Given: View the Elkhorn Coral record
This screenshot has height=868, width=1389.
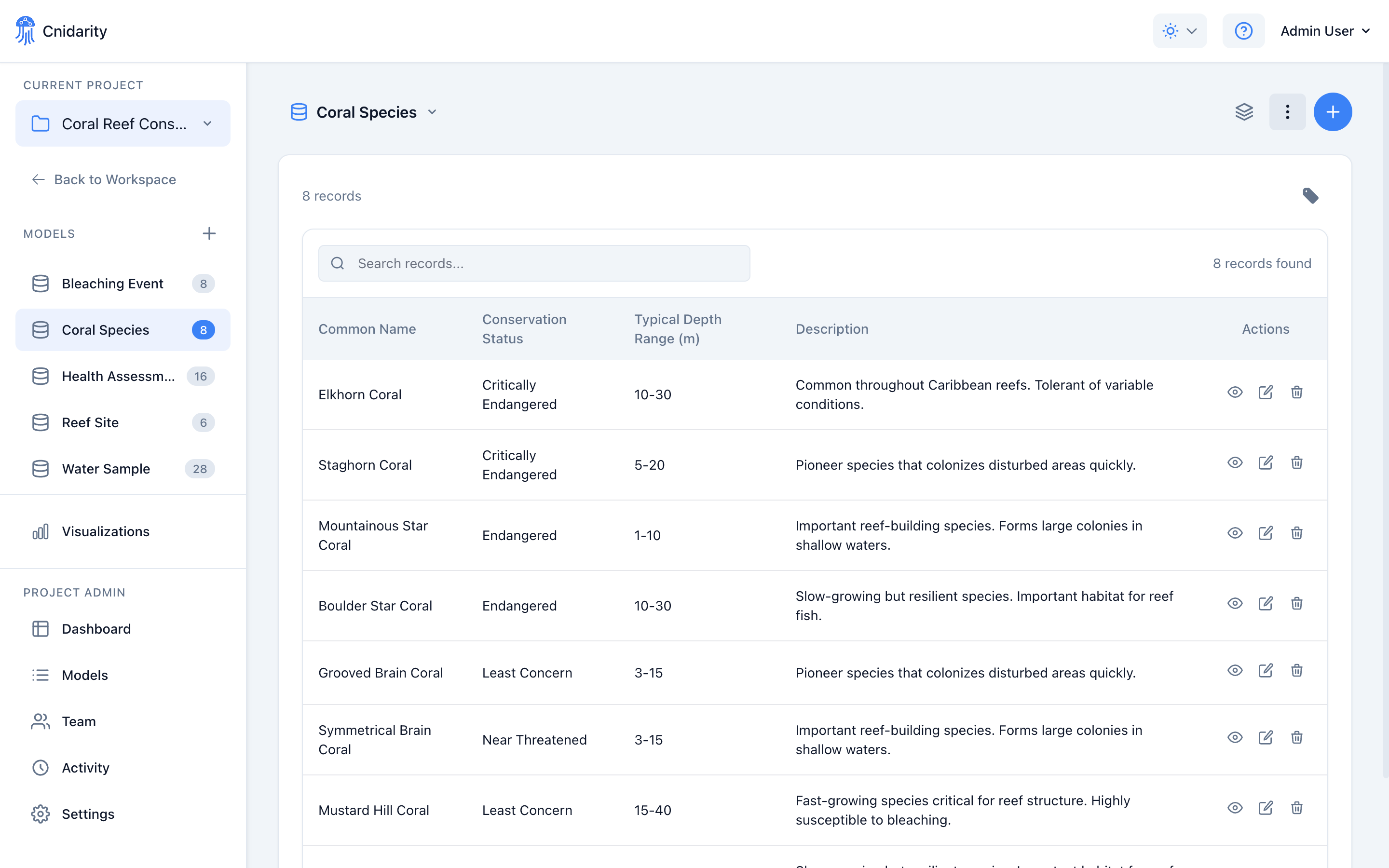Looking at the screenshot, I should [1235, 392].
